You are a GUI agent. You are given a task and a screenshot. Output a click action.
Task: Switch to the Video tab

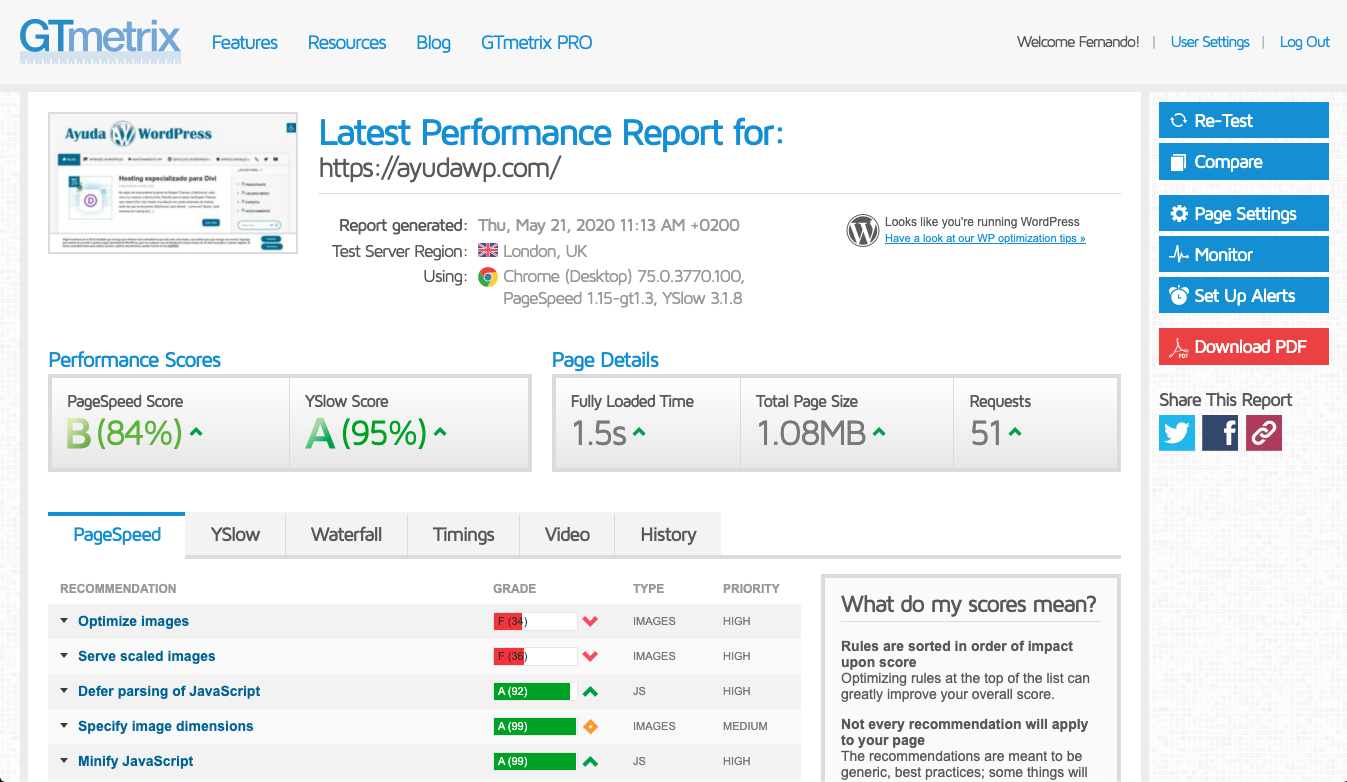pyautogui.click(x=567, y=534)
